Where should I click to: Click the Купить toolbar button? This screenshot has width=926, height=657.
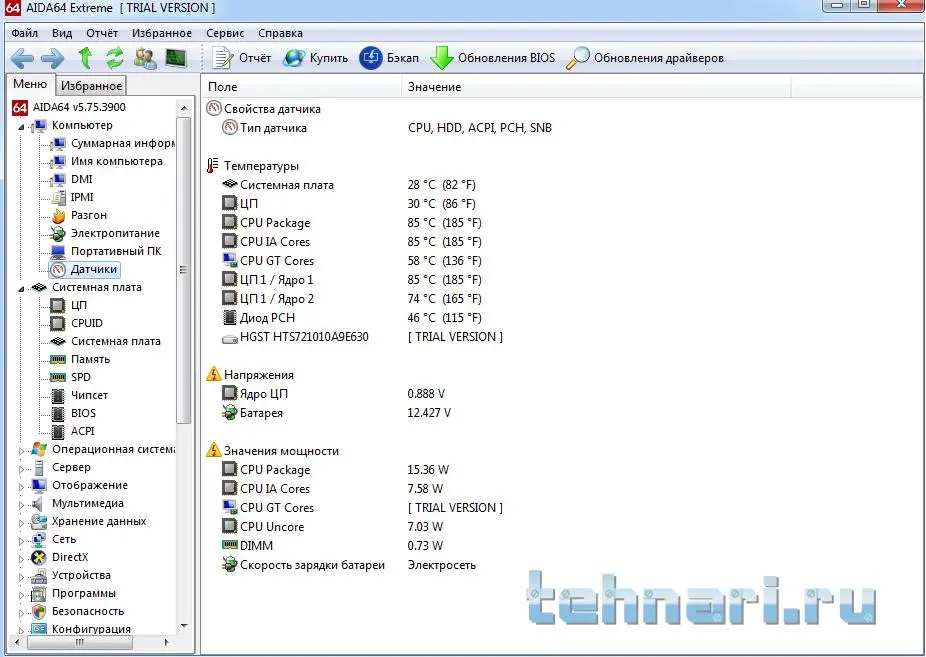(x=315, y=58)
